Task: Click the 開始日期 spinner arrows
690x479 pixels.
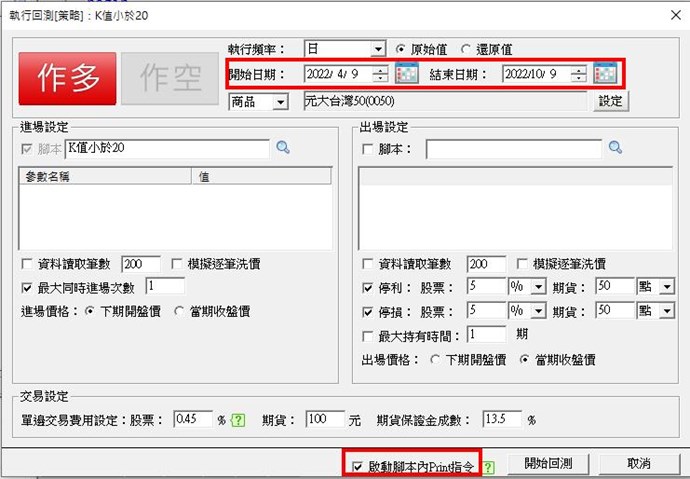Action: (381, 74)
